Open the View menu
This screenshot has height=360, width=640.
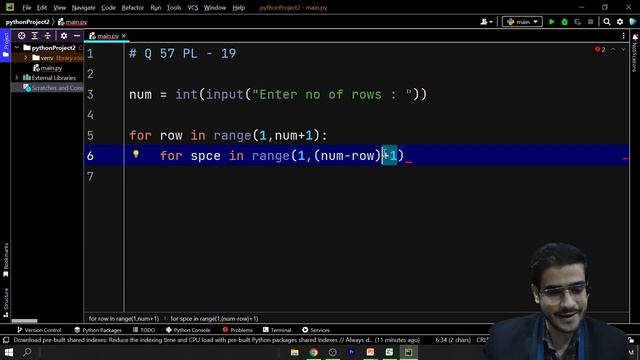(59, 7)
